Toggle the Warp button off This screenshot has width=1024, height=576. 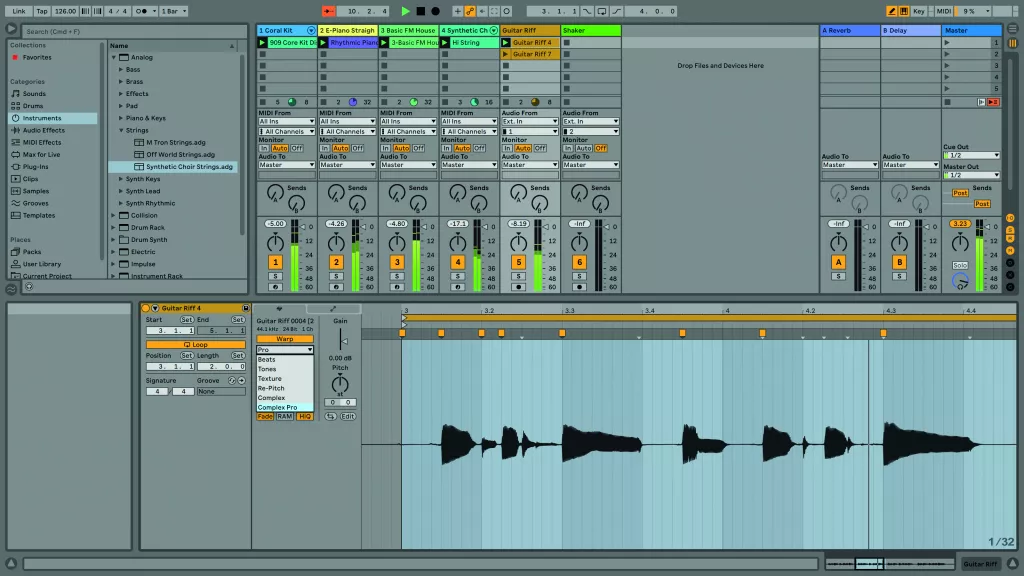click(285, 339)
